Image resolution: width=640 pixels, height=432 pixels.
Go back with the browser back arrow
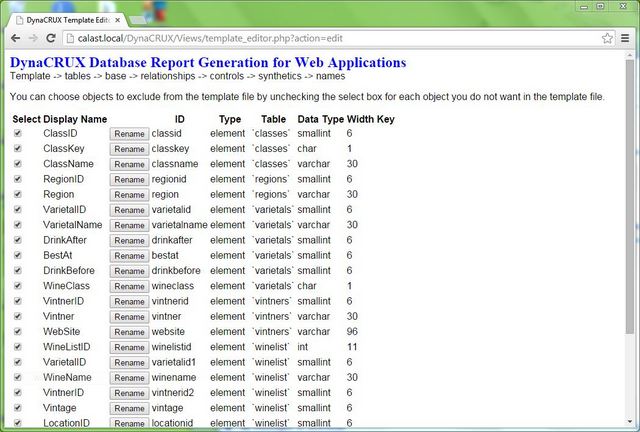pyautogui.click(x=16, y=38)
